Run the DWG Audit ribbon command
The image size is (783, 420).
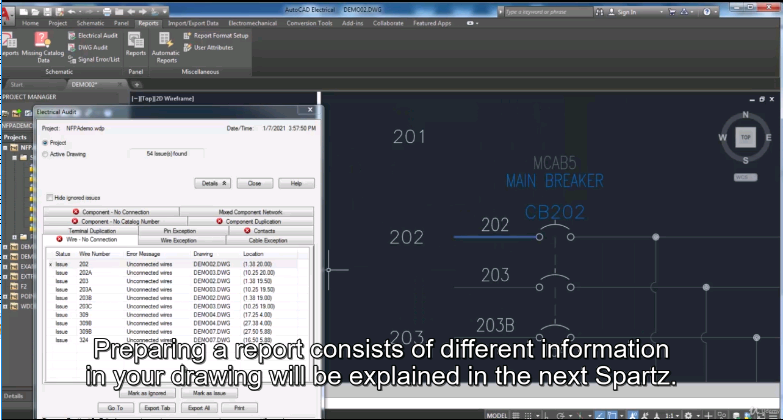88,47
